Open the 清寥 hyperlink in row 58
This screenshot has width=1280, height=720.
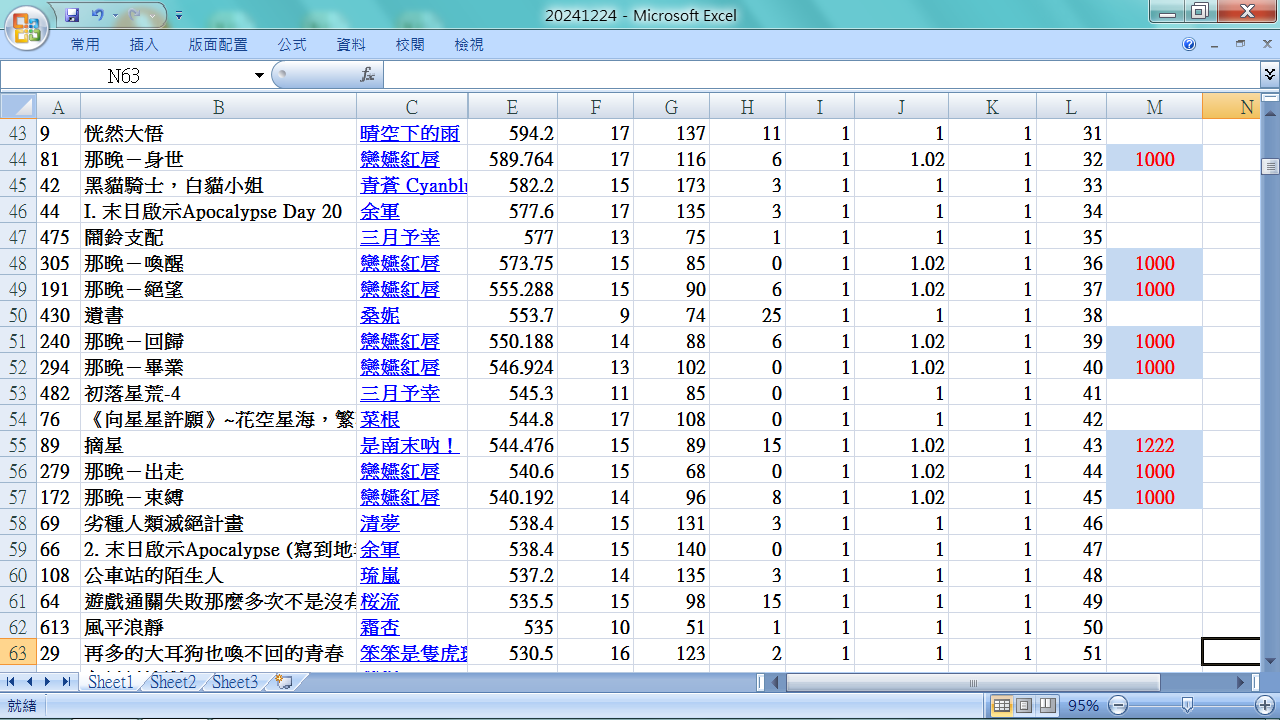coord(380,523)
